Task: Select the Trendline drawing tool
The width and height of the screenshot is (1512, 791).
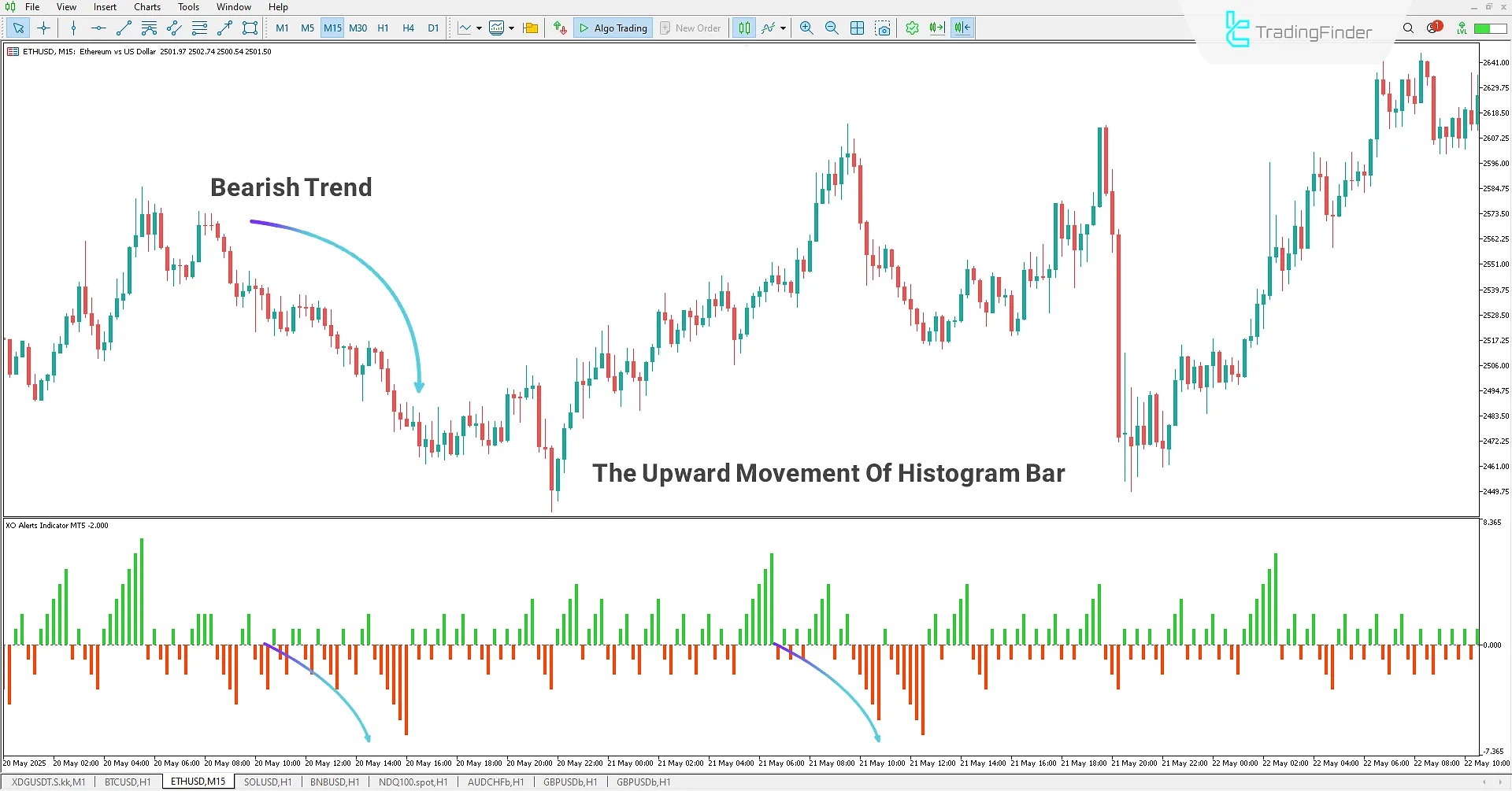Action: [123, 28]
